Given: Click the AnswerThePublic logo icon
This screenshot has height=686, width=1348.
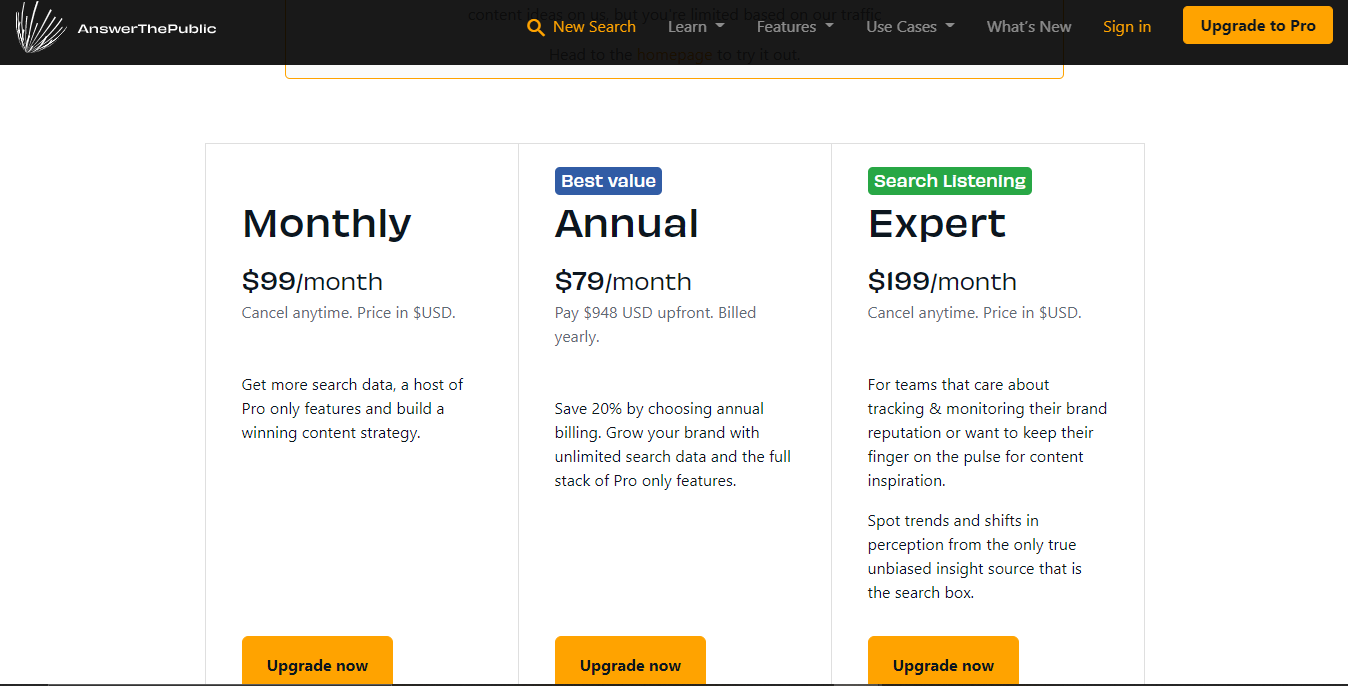Looking at the screenshot, I should pos(41,27).
